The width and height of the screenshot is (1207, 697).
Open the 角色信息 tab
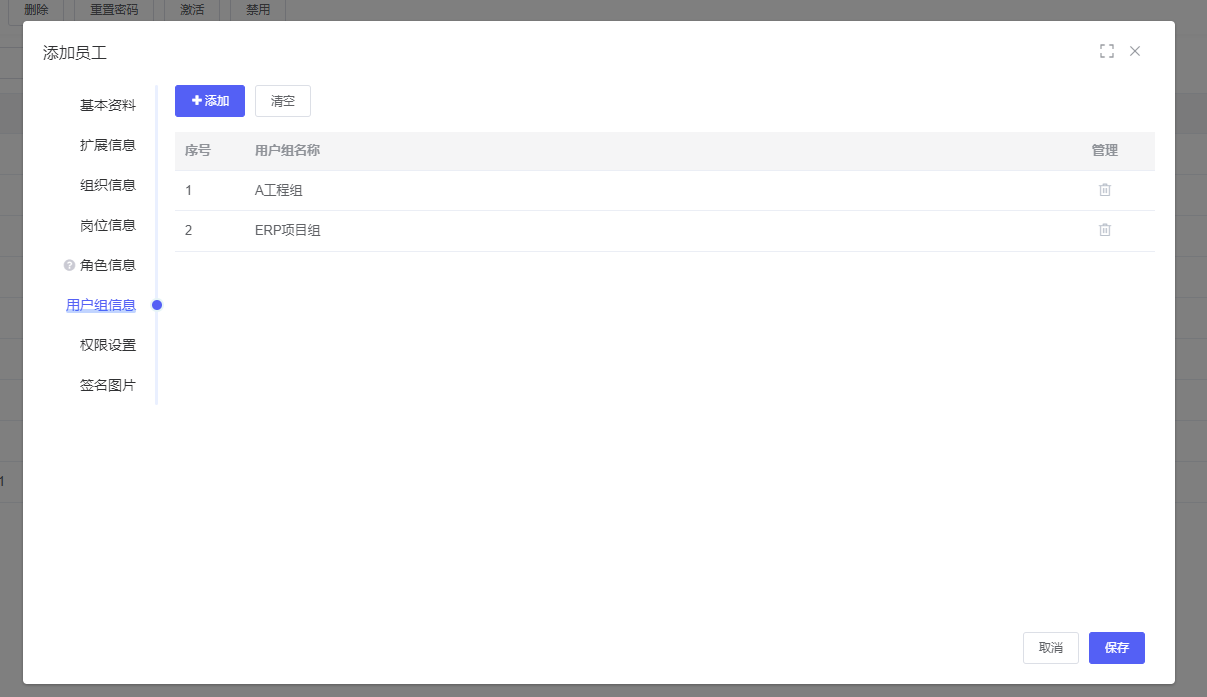point(108,265)
